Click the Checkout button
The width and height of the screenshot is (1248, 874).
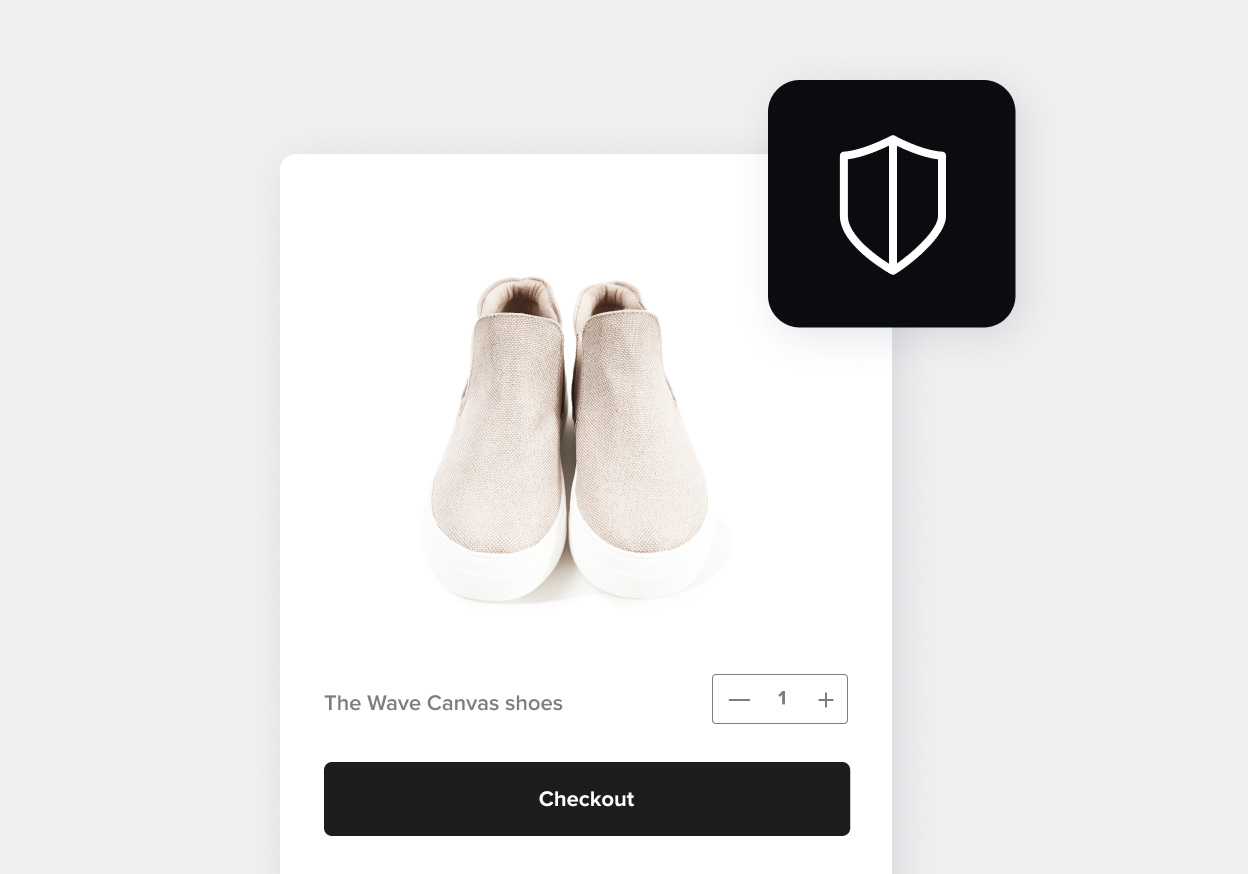[x=587, y=799]
